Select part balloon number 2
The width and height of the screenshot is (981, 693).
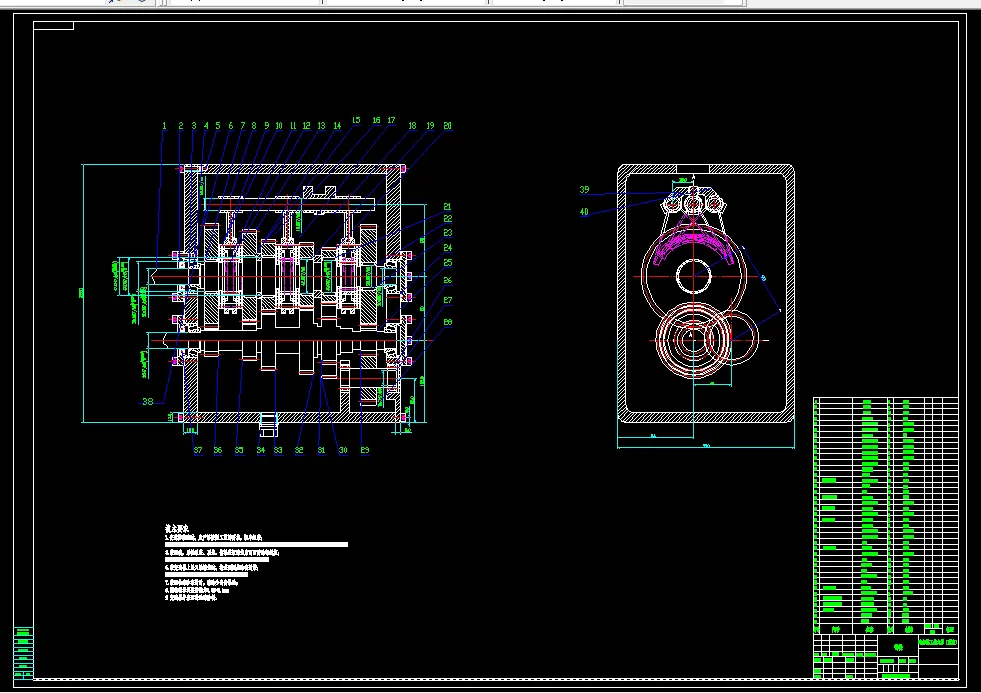(181, 126)
